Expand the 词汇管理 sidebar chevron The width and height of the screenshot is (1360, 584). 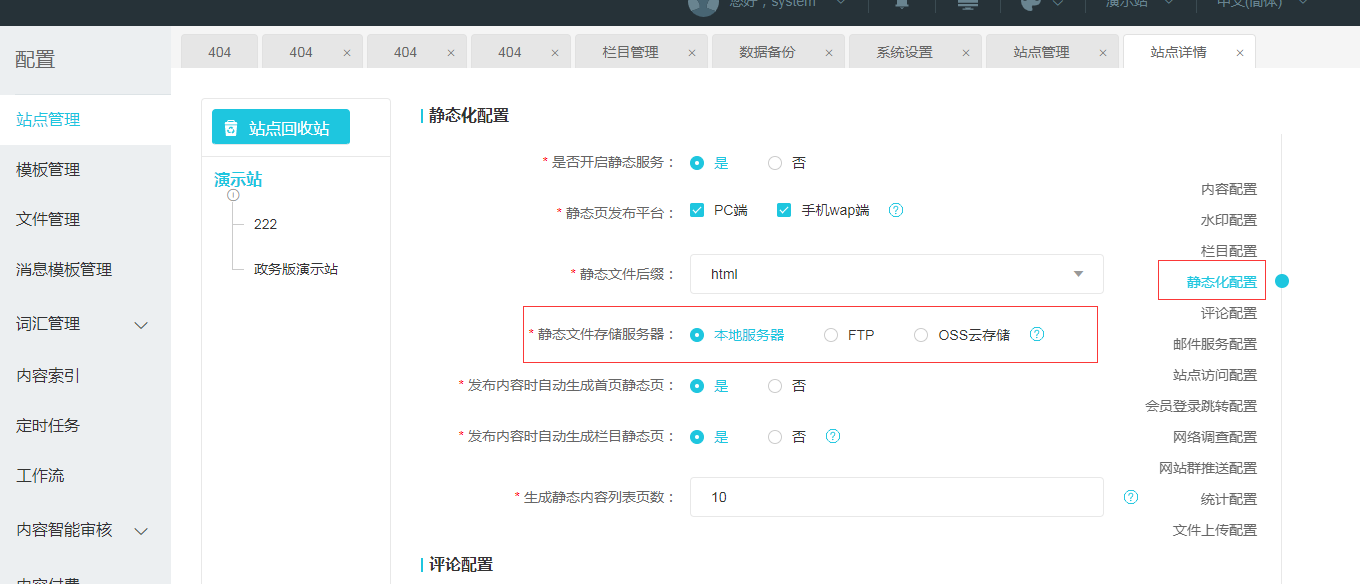(141, 325)
